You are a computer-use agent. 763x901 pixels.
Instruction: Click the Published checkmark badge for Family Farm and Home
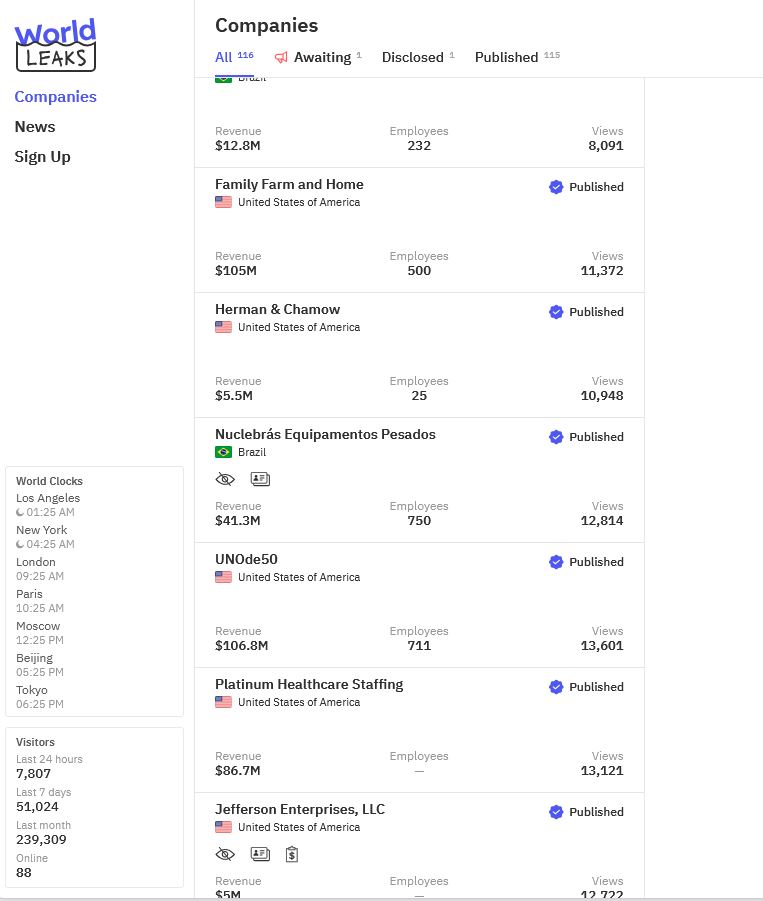556,187
